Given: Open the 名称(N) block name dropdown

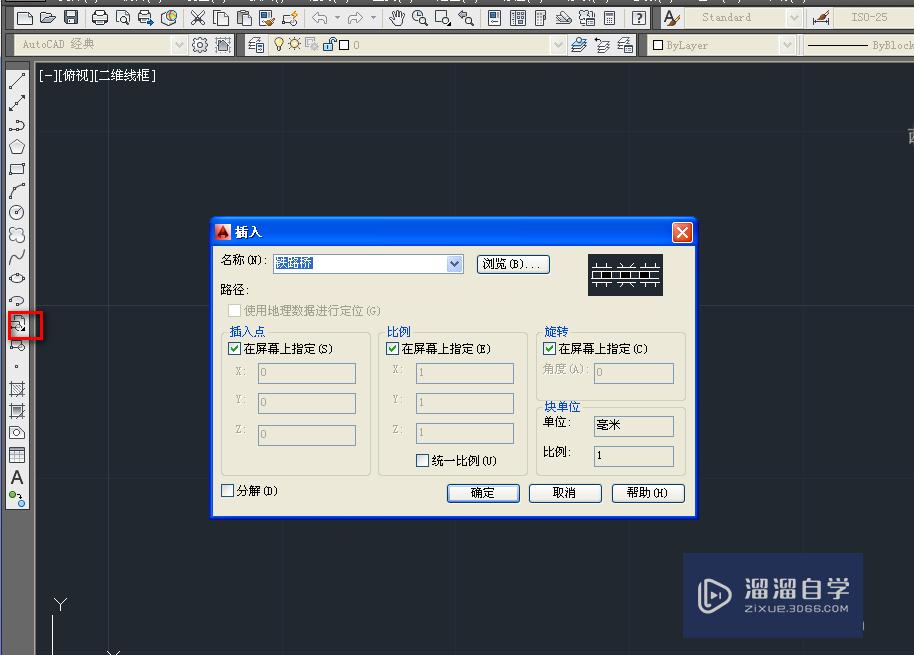Looking at the screenshot, I should click(x=453, y=263).
